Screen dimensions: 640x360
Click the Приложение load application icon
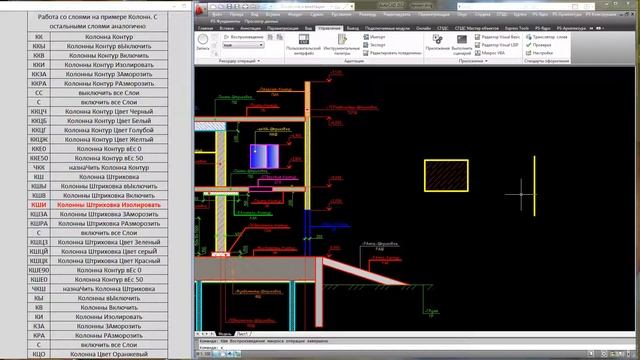click(x=438, y=42)
